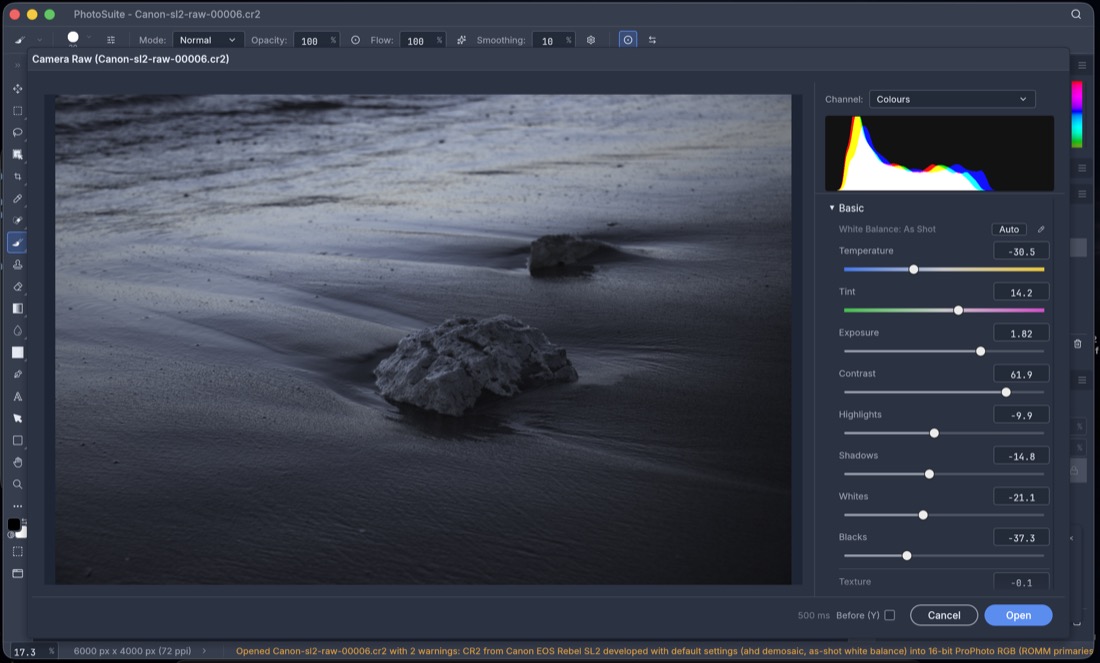Click the Auto white balance button
This screenshot has height=663, width=1100.
click(1009, 229)
